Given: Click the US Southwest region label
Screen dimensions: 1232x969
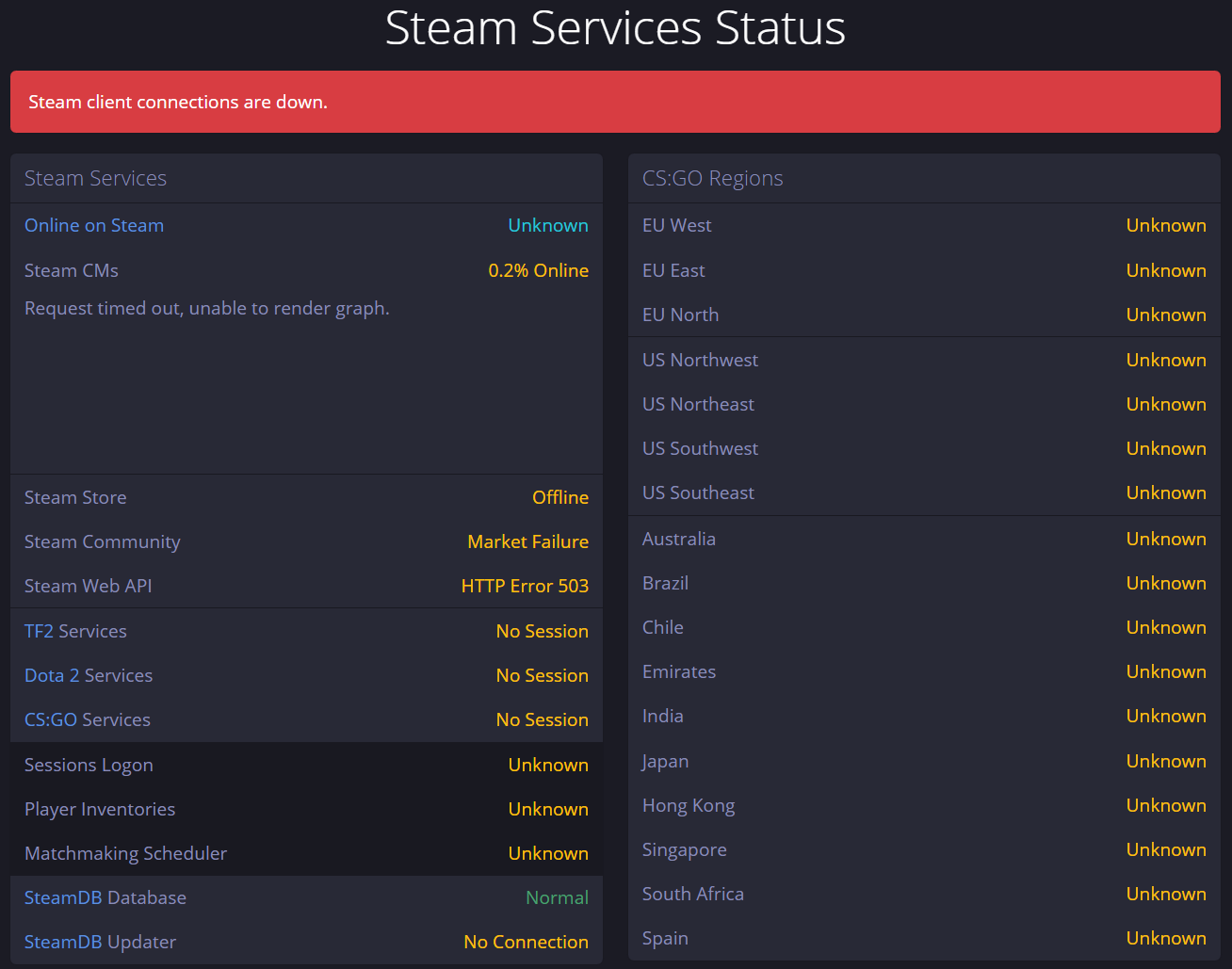Looking at the screenshot, I should [x=700, y=448].
